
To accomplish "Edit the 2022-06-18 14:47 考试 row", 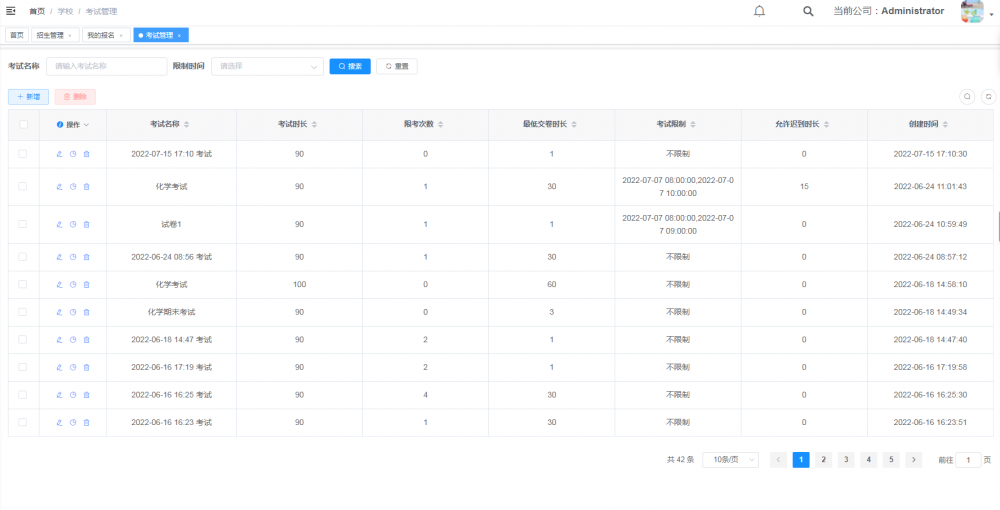I will (x=59, y=340).
